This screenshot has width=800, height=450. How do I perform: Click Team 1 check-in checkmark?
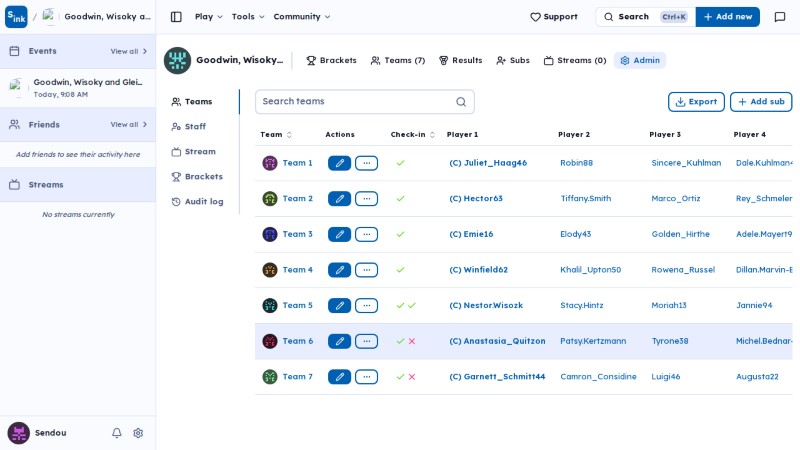(401, 163)
